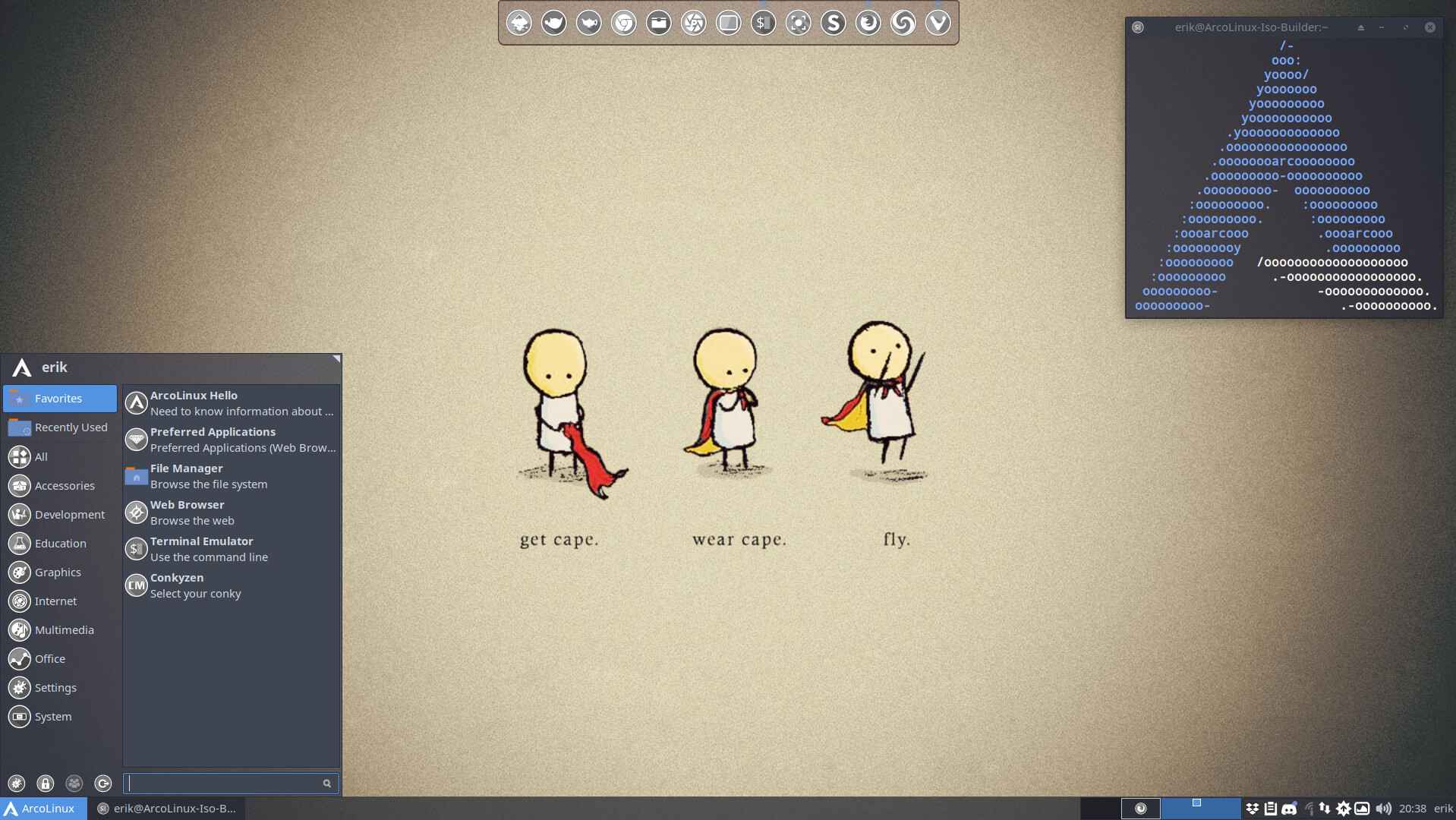Lock the screen via padlock icon

pyautogui.click(x=46, y=783)
